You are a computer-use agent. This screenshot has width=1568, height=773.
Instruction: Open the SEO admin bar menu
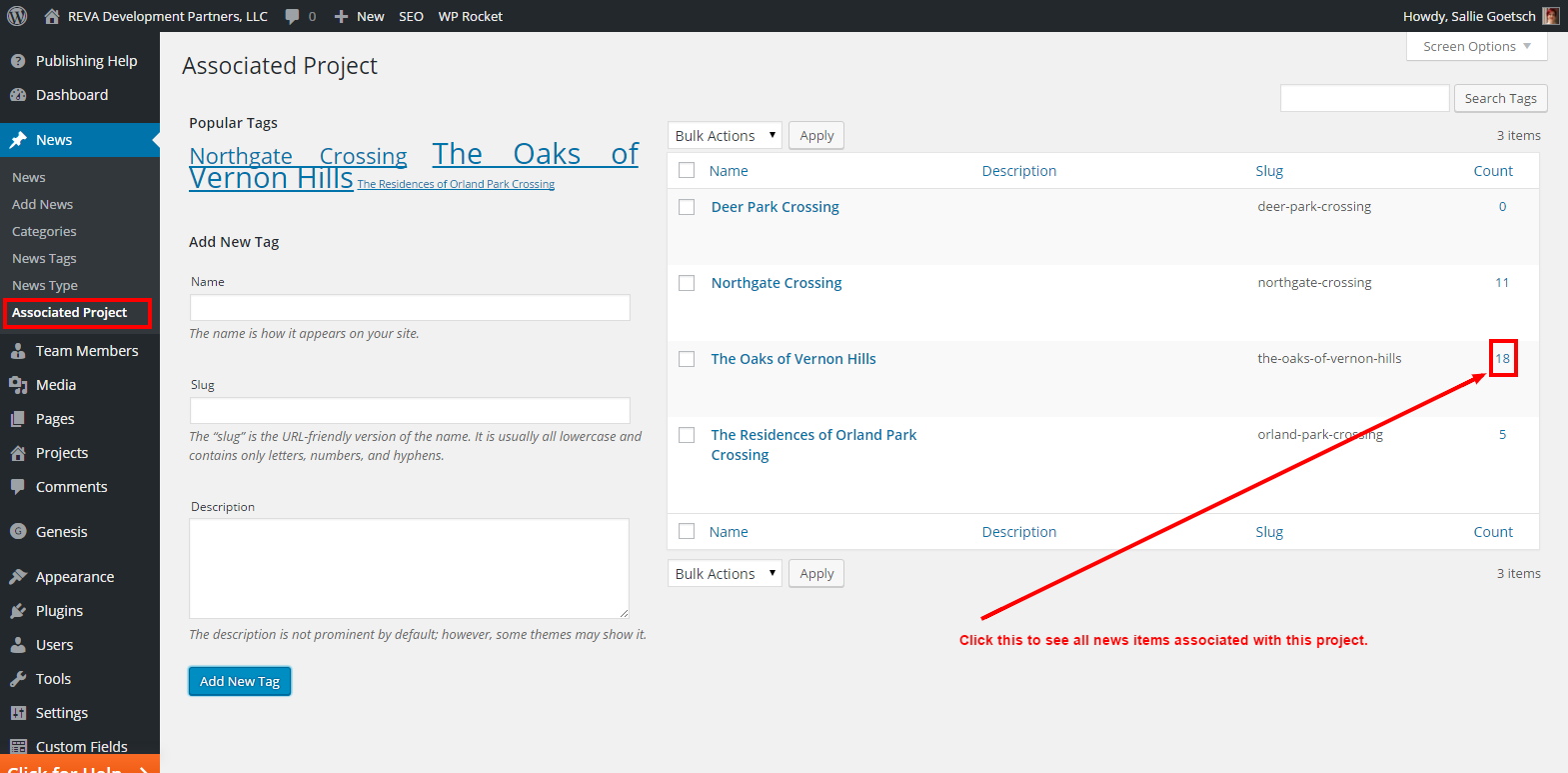point(411,16)
